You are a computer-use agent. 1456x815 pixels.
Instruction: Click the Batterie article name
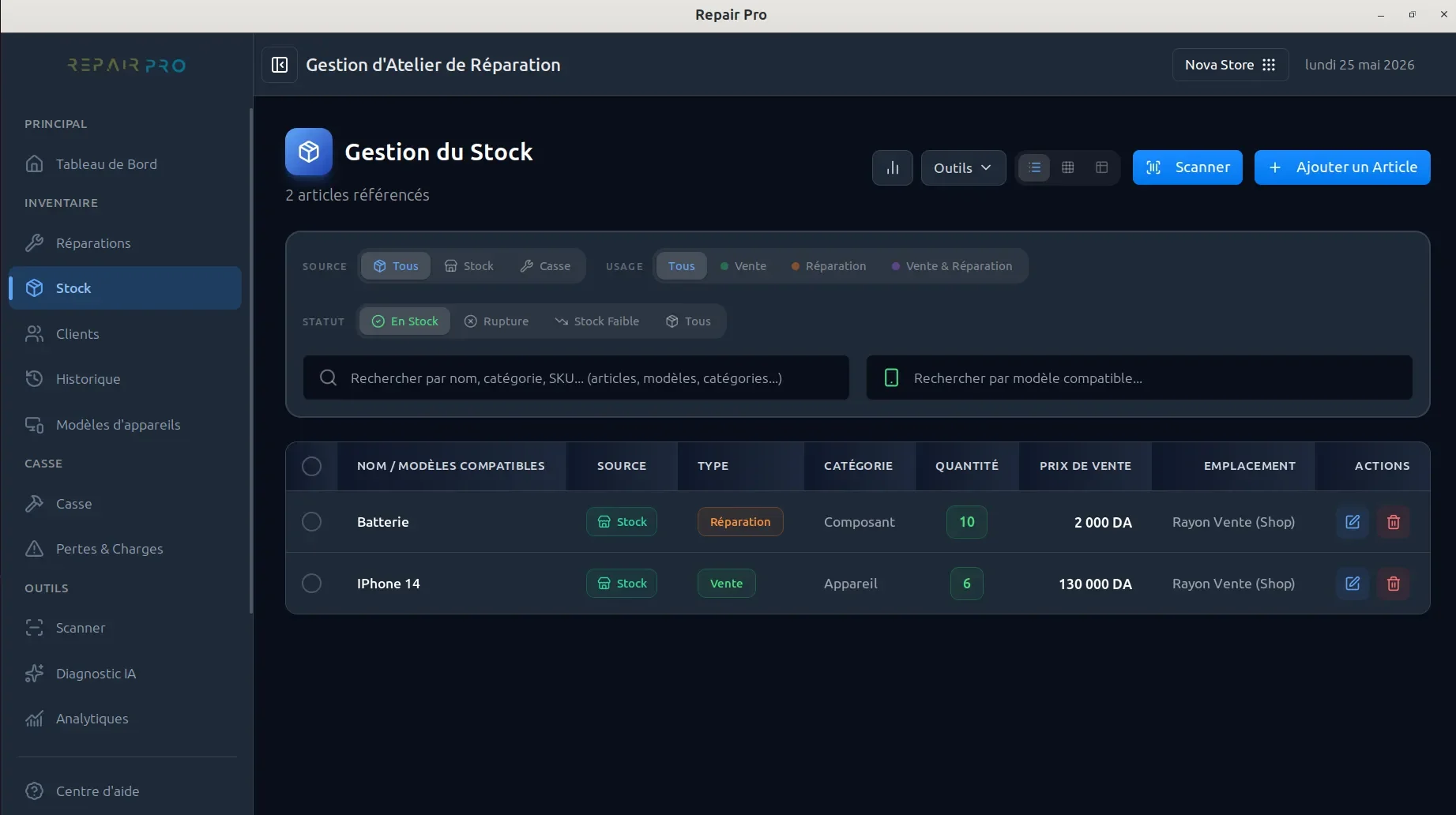383,522
